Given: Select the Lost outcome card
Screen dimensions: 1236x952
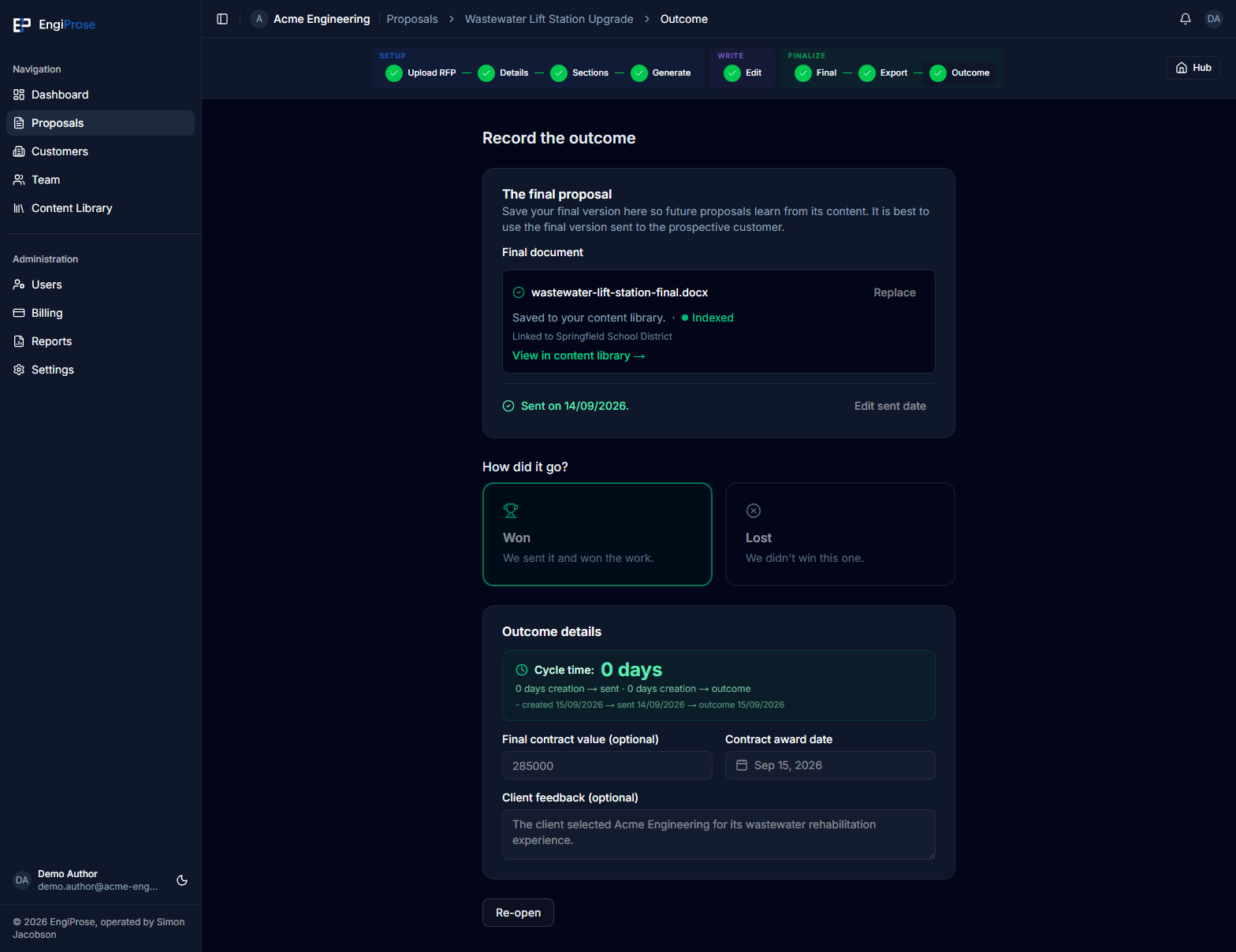Looking at the screenshot, I should [x=840, y=534].
